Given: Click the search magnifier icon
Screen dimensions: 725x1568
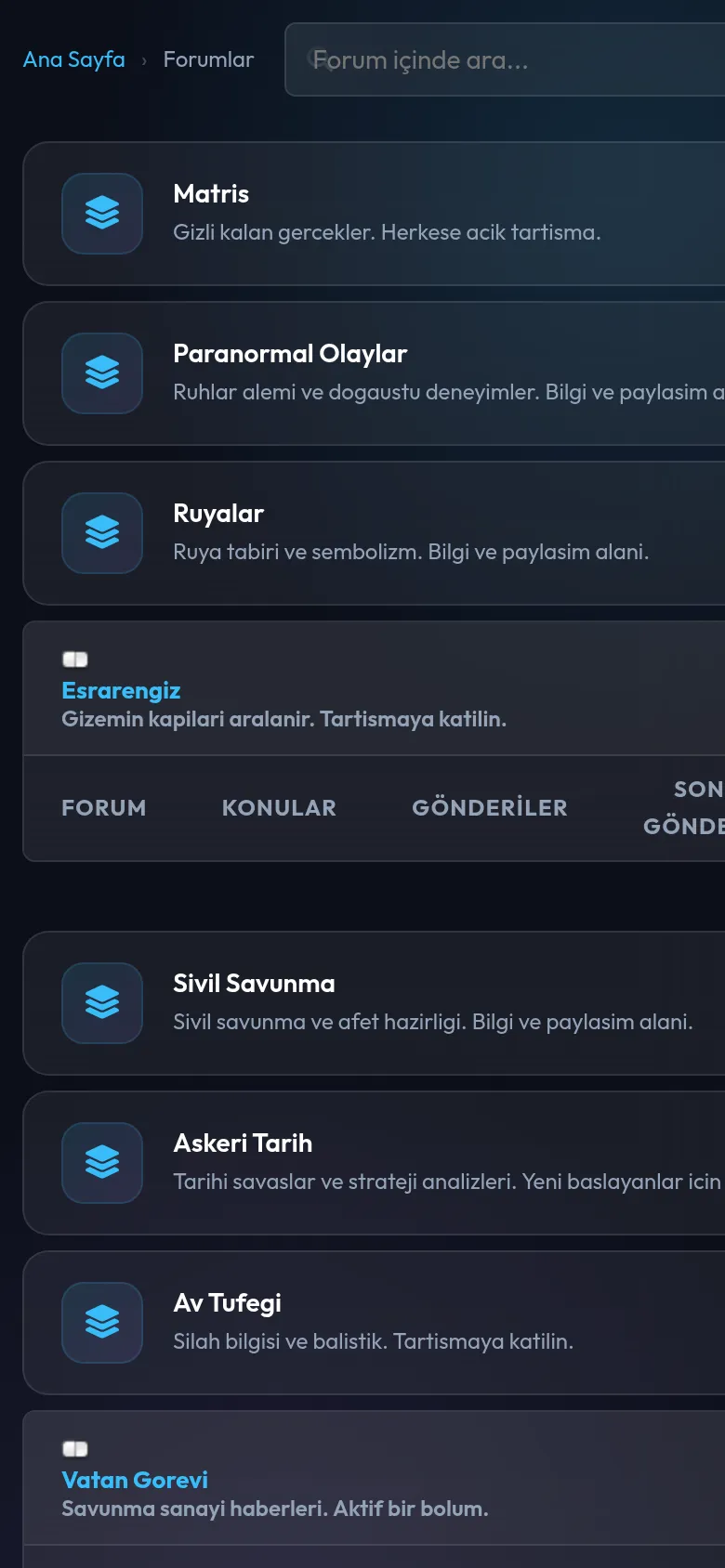Looking at the screenshot, I should point(321,59).
